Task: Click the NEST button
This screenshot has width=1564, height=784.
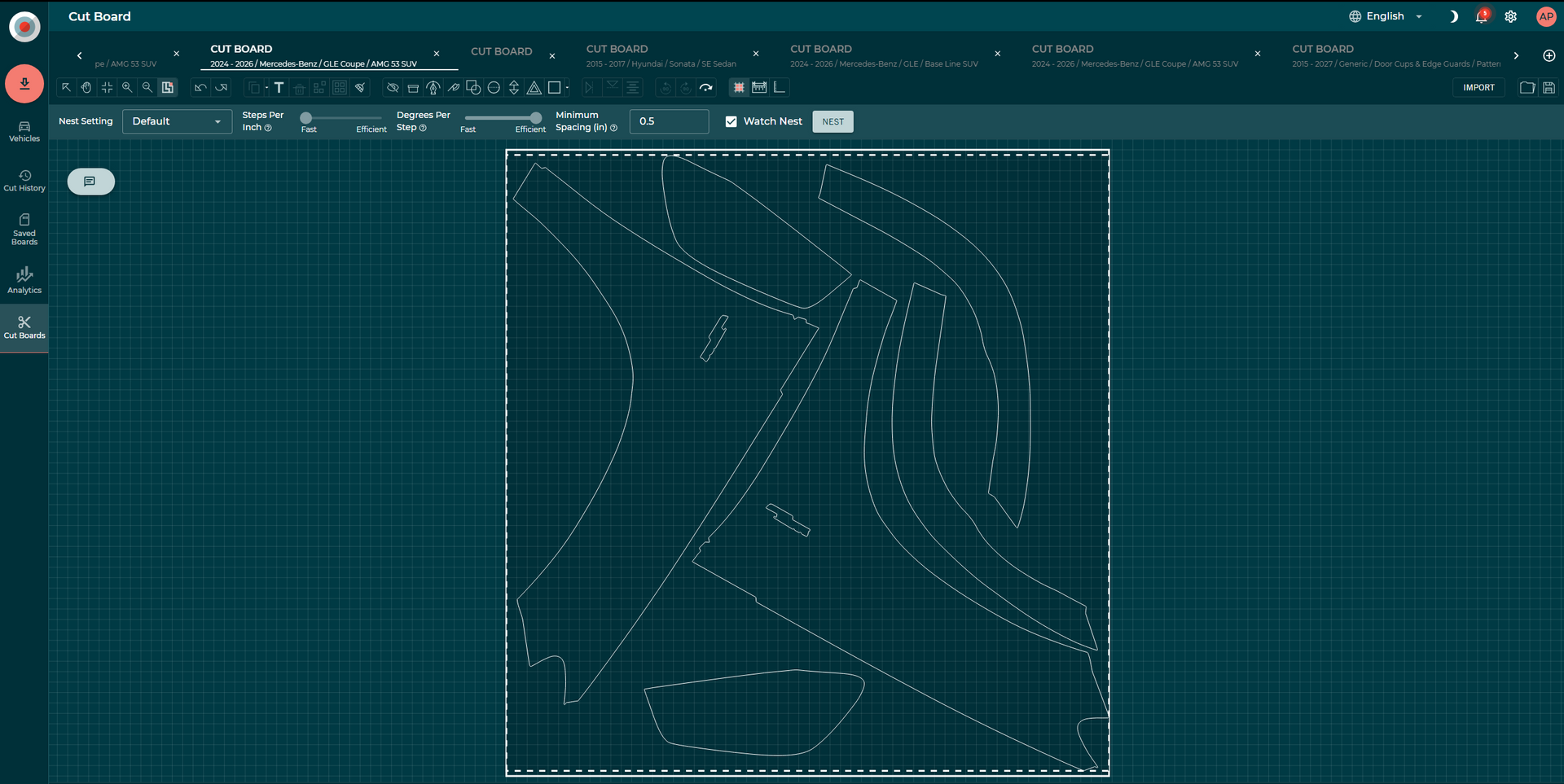Action: tap(833, 121)
